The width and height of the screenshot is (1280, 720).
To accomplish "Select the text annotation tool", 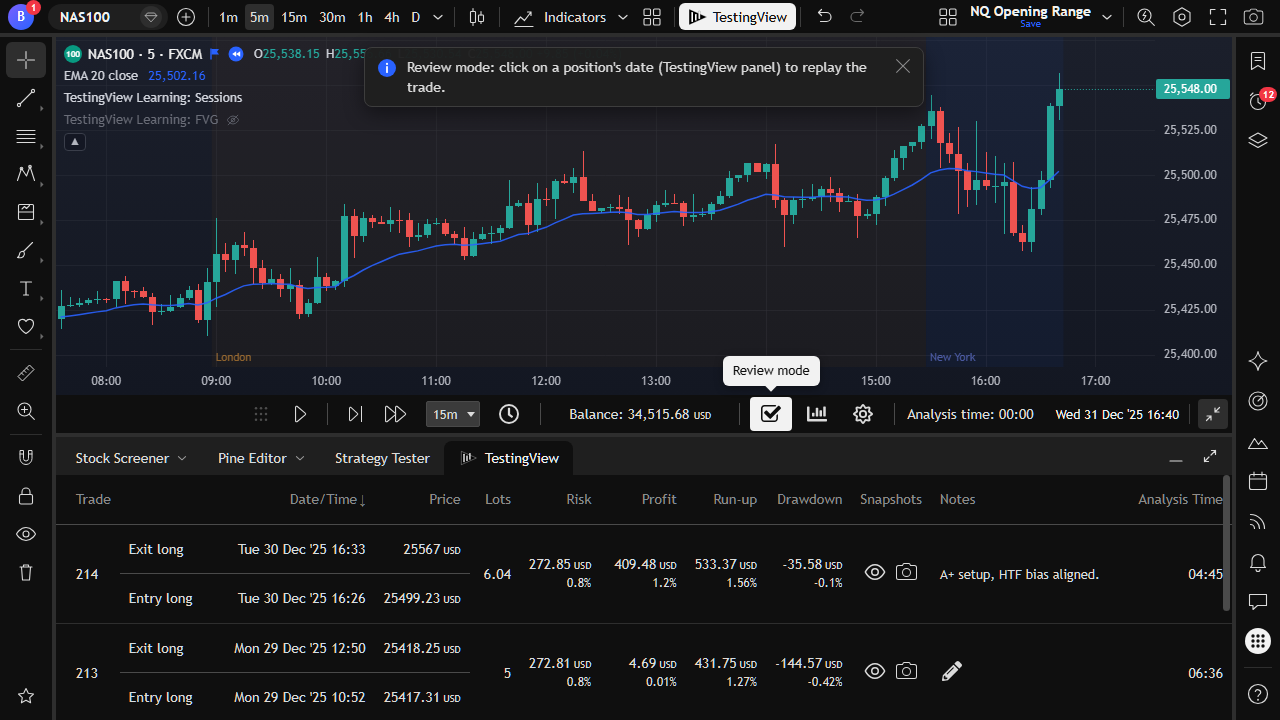I will coord(26,289).
